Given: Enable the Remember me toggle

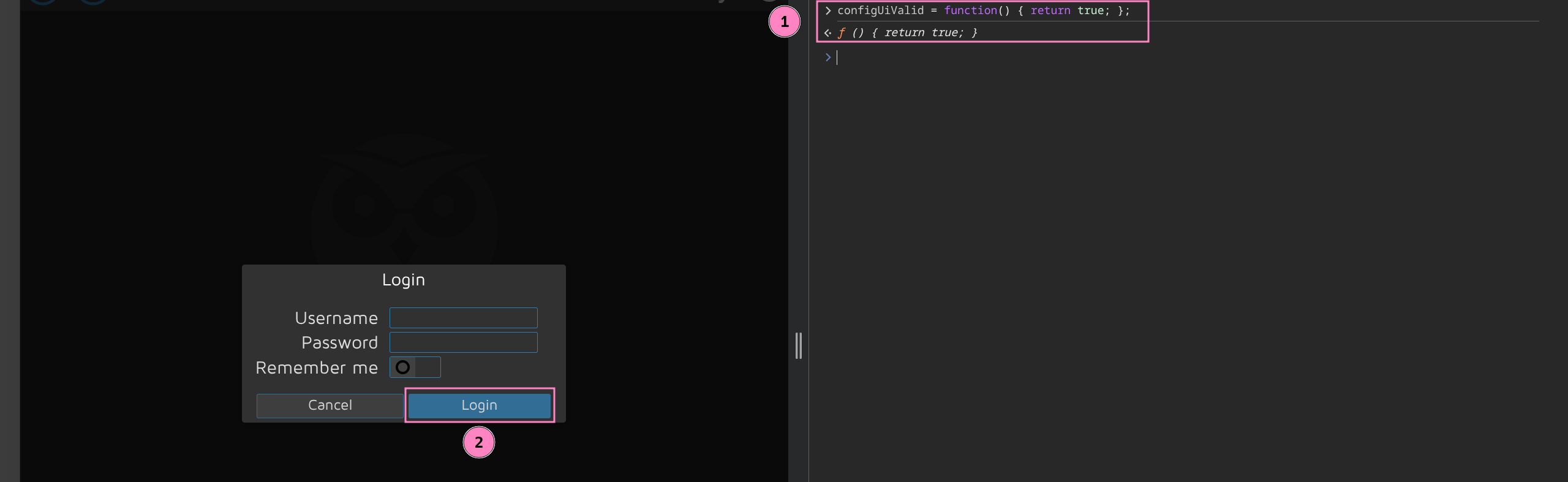Looking at the screenshot, I should click(x=415, y=367).
